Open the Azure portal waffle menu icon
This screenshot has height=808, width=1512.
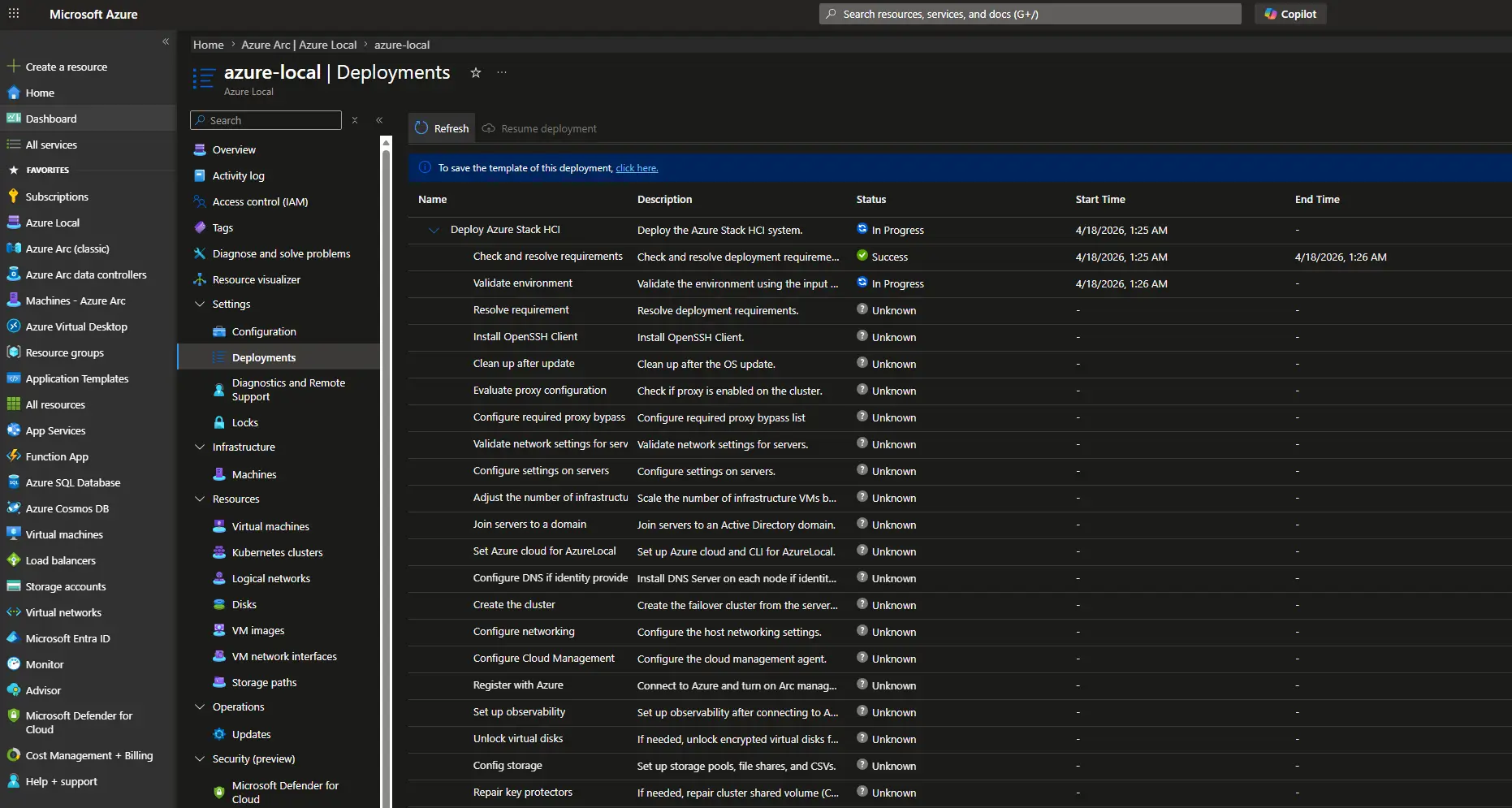[14, 14]
